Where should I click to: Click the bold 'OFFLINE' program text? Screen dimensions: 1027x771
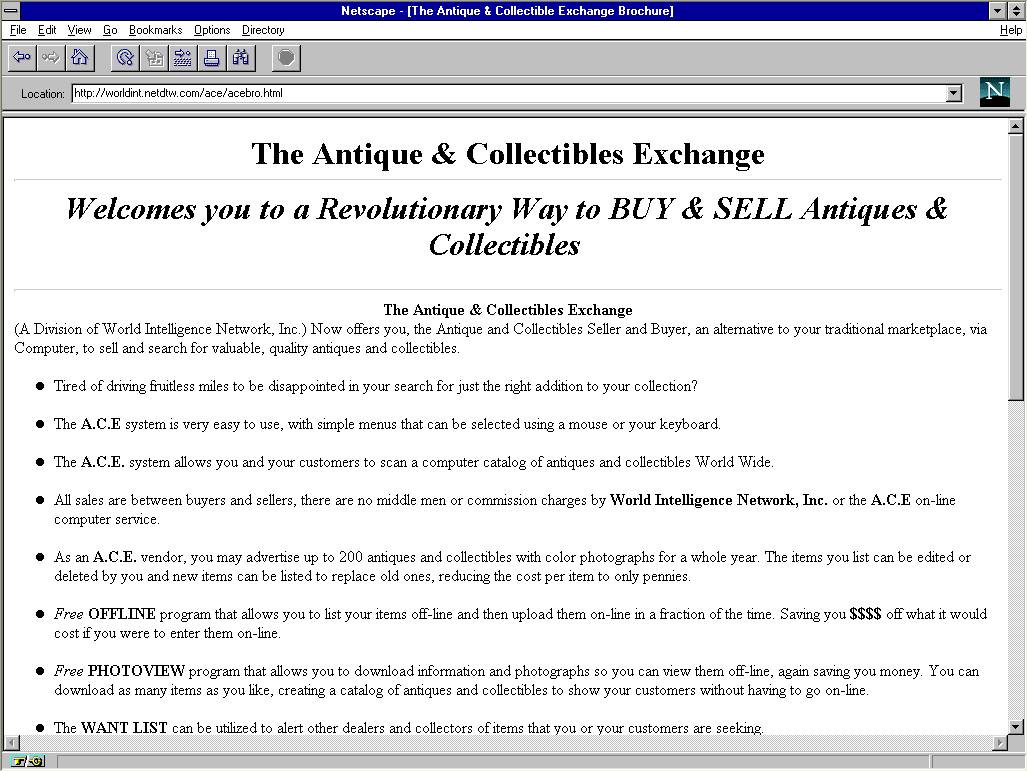coord(121,614)
